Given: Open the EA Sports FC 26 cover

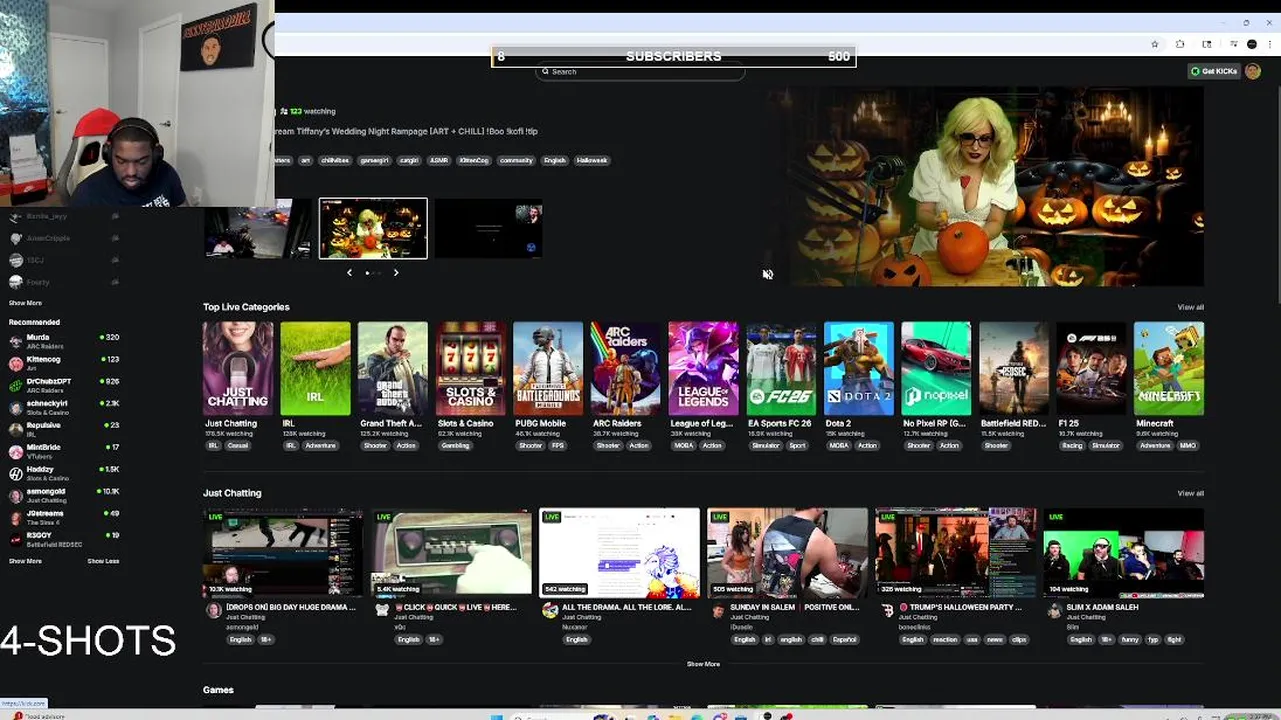Looking at the screenshot, I should tap(781, 368).
